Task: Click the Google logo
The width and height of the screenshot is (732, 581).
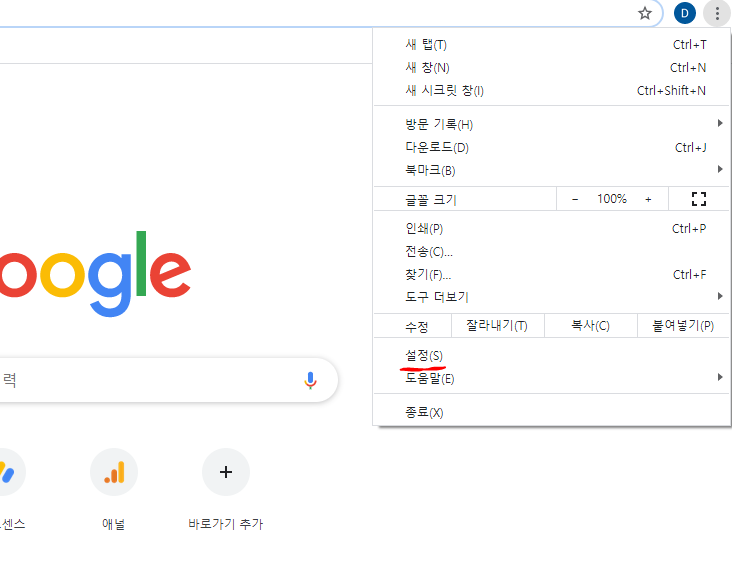Action: (x=95, y=273)
